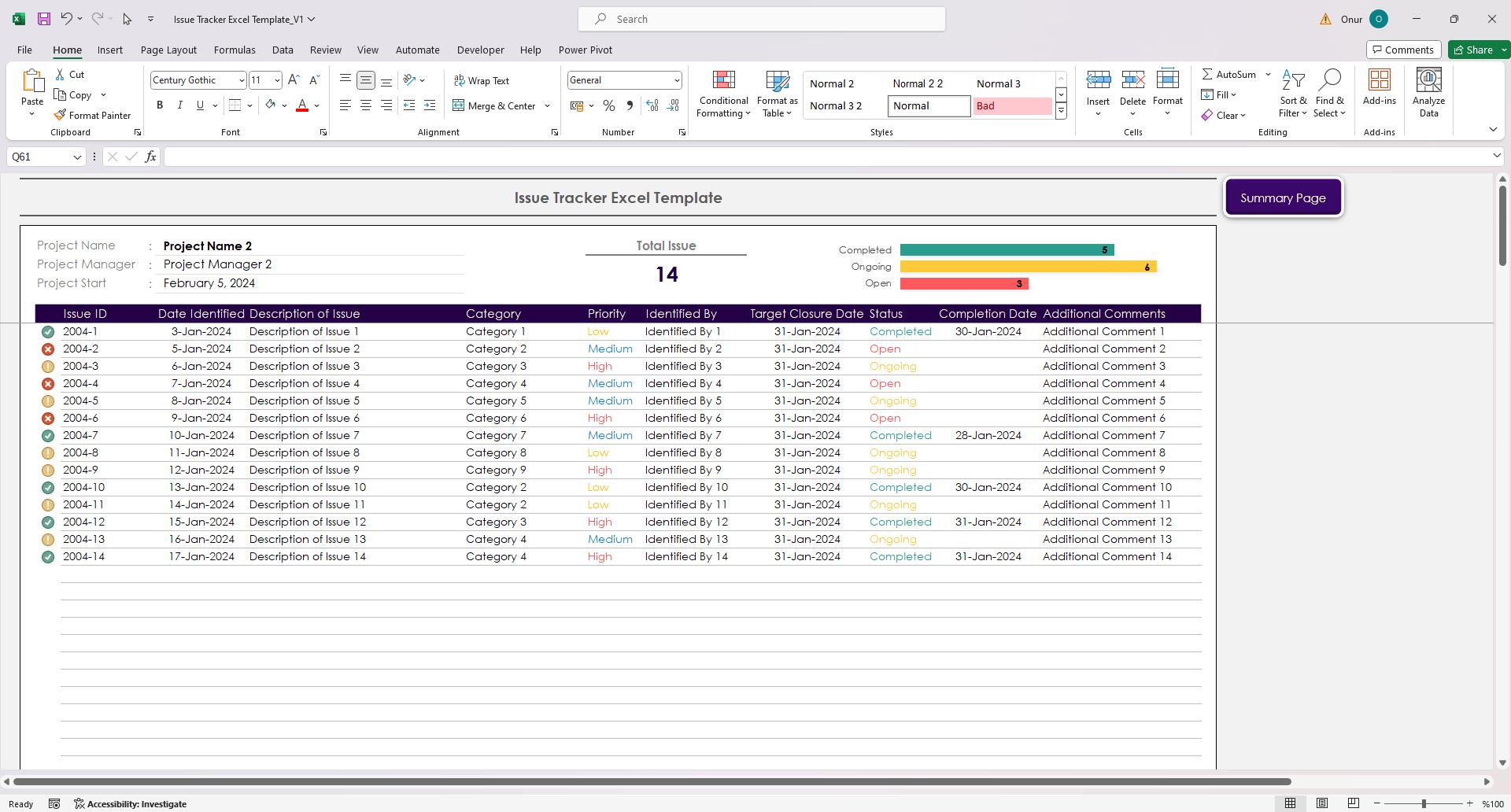The width and height of the screenshot is (1511, 812).
Task: Click the vertical scrollbar thumb
Action: click(1502, 225)
